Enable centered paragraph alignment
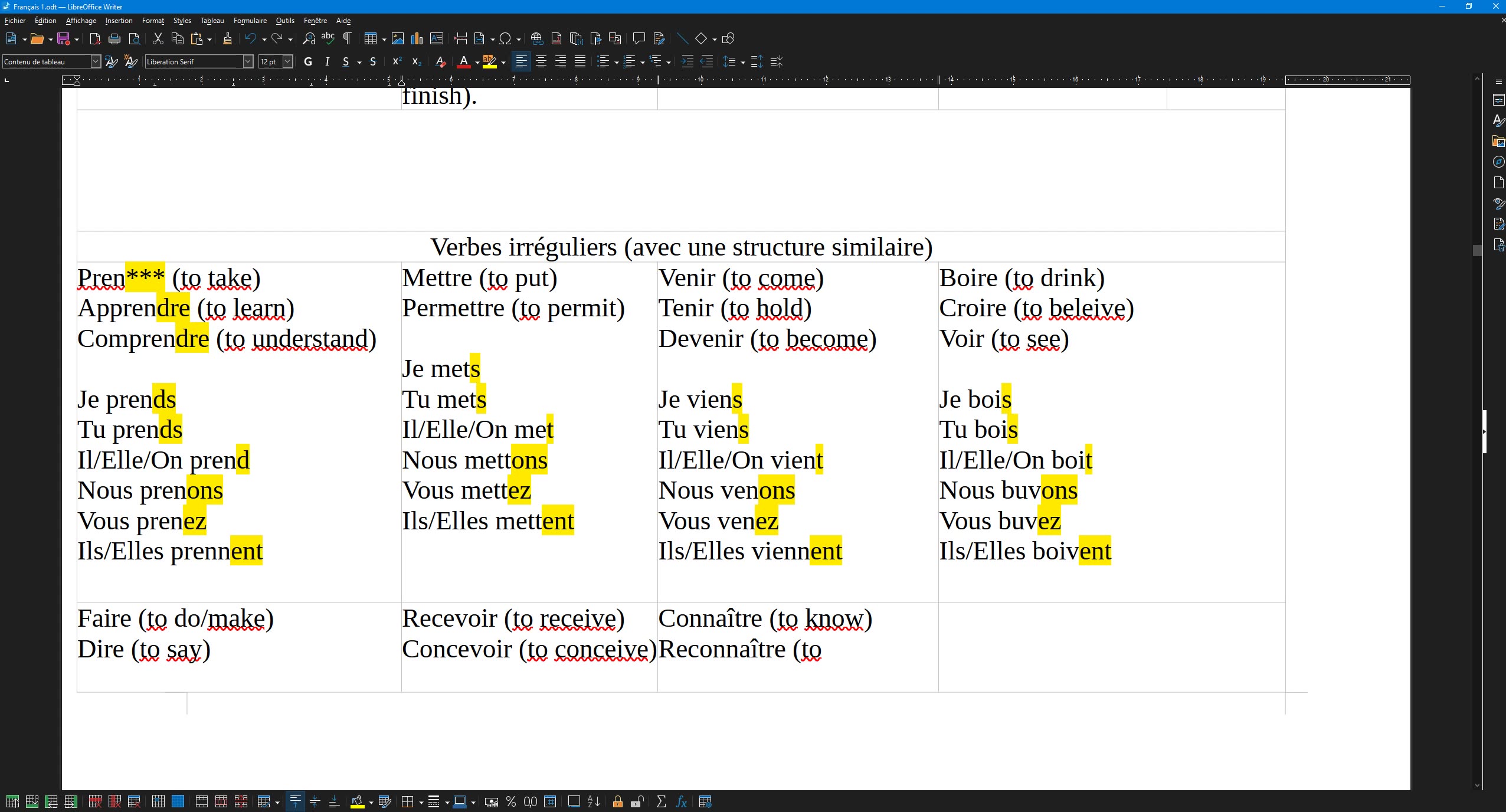This screenshot has height=812, width=1506. (541, 61)
